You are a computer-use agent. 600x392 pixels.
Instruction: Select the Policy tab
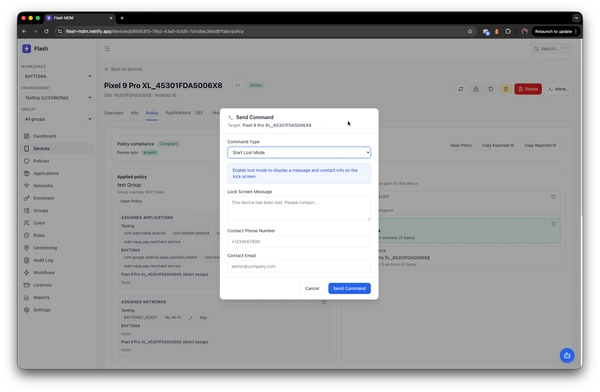152,113
